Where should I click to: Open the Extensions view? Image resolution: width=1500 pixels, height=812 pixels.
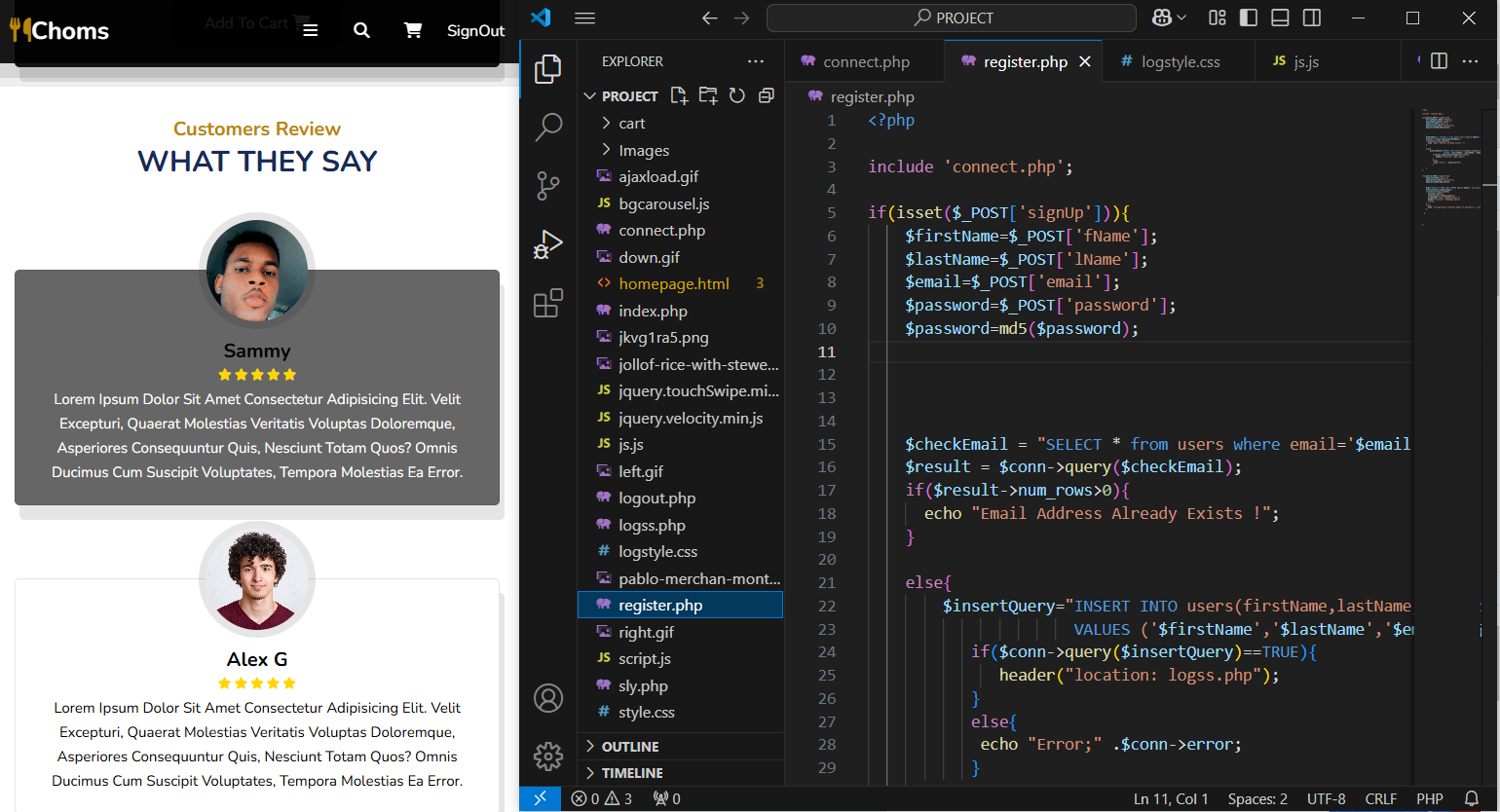[x=548, y=303]
